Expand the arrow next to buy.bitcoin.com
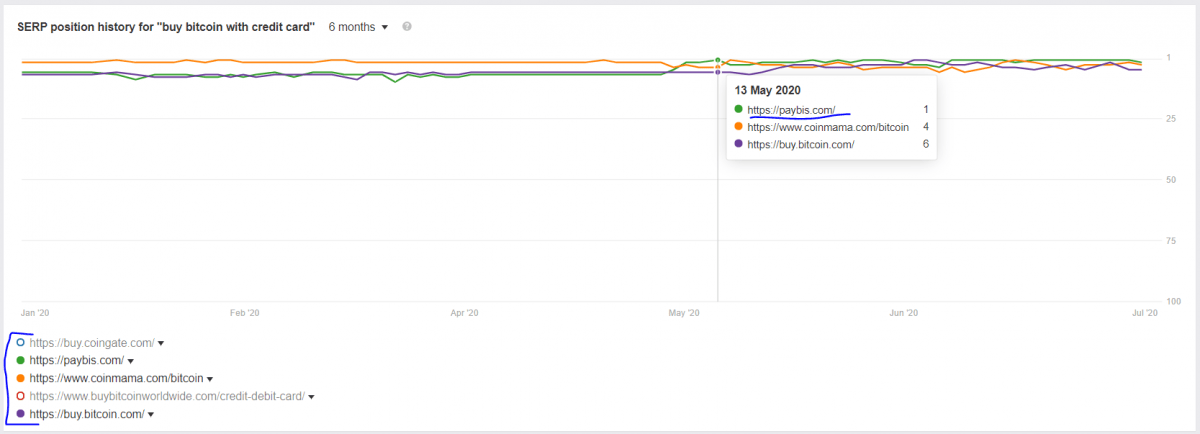 pyautogui.click(x=151, y=414)
